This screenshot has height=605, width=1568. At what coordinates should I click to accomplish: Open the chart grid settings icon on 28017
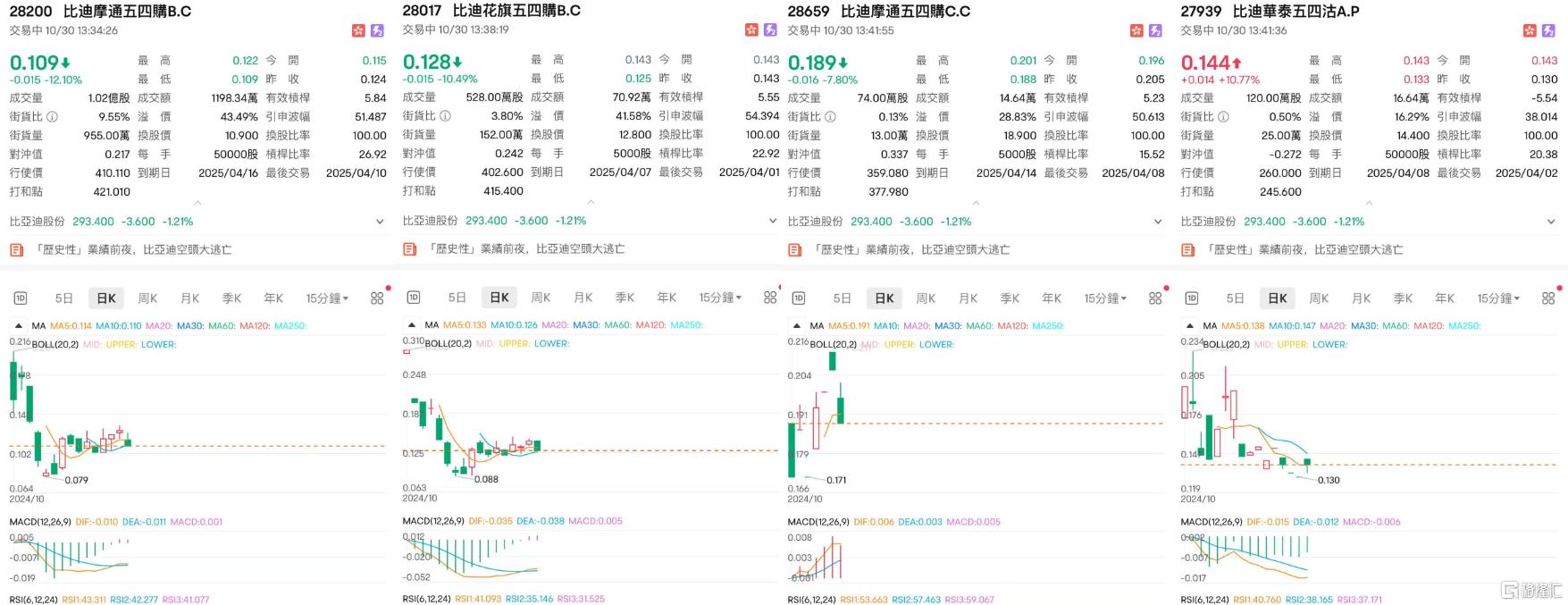click(770, 298)
